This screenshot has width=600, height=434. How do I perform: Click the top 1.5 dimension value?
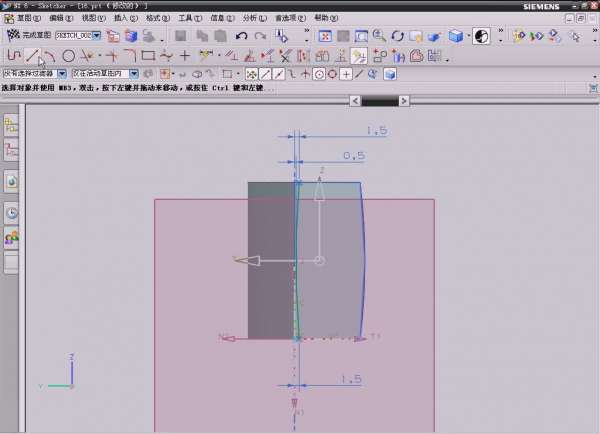coord(376,131)
